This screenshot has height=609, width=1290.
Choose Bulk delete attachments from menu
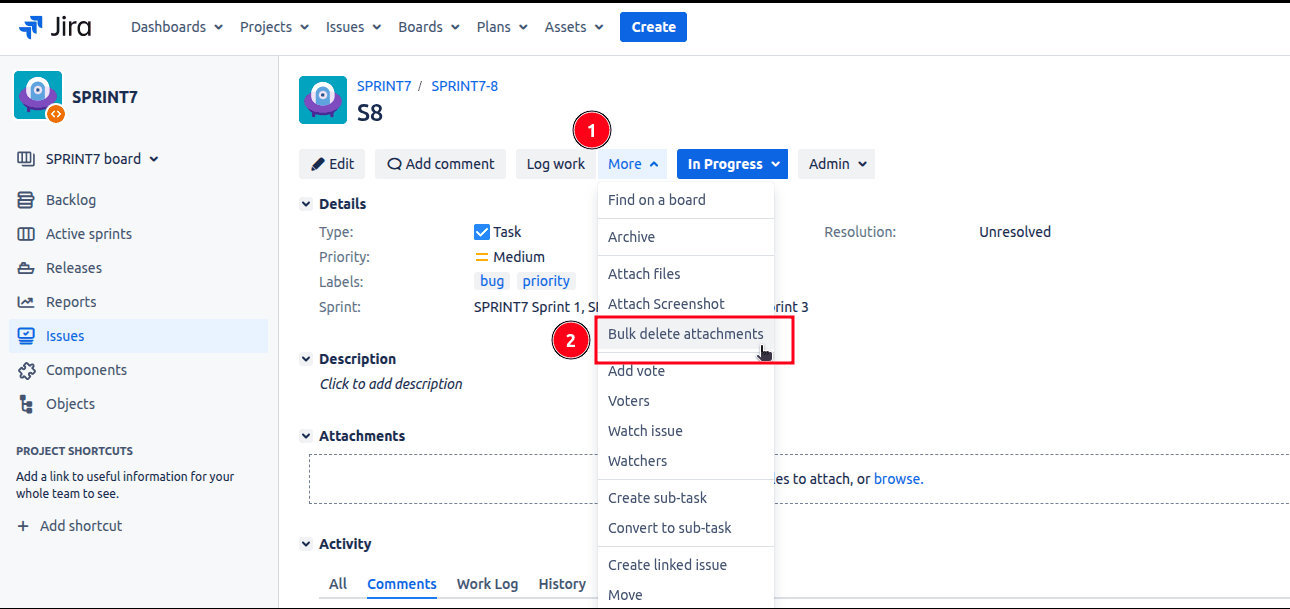coord(685,334)
